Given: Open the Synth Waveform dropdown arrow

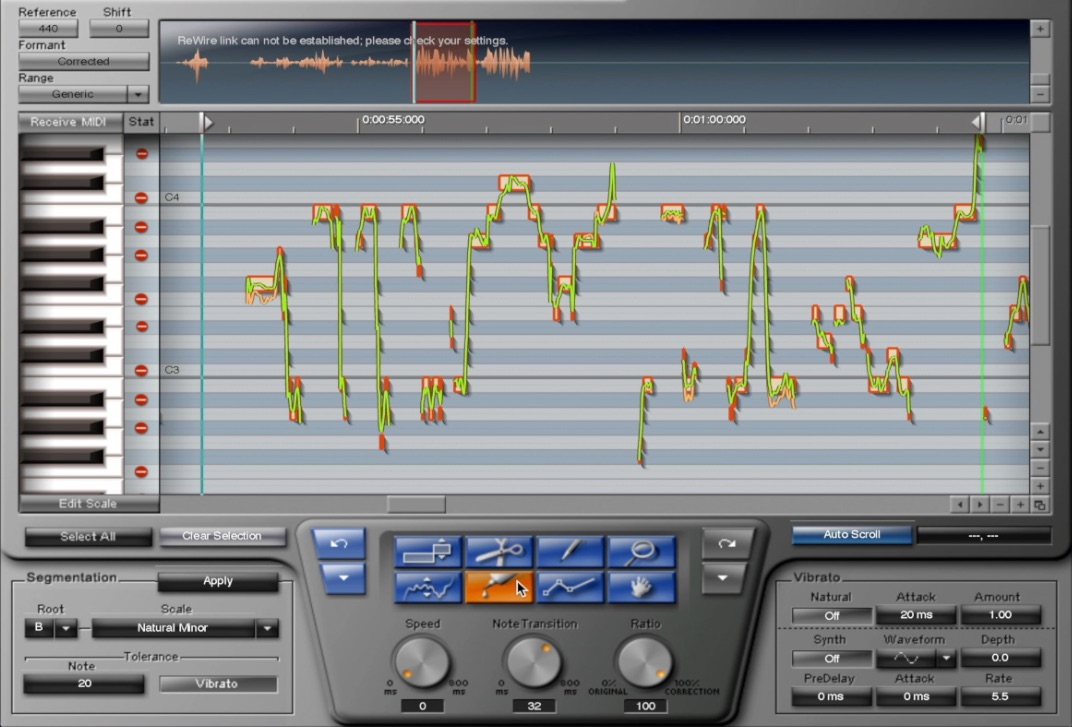Looking at the screenshot, I should (x=946, y=659).
